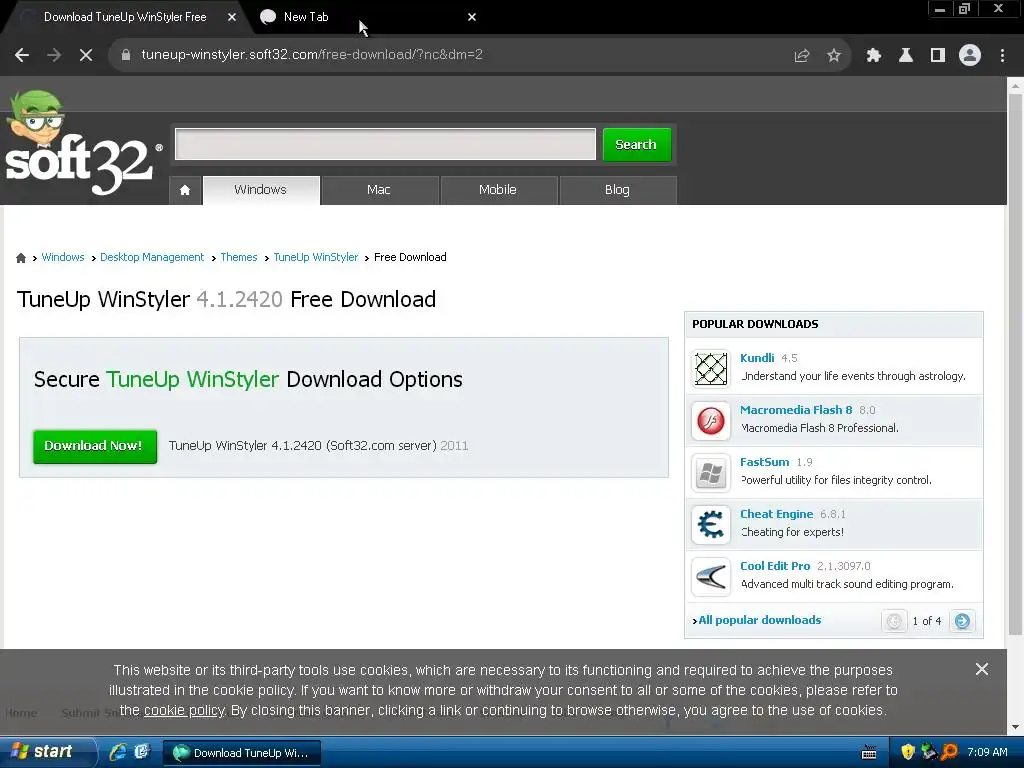Bookmark this page with the star icon
The height and width of the screenshot is (768, 1024).
[x=834, y=56]
